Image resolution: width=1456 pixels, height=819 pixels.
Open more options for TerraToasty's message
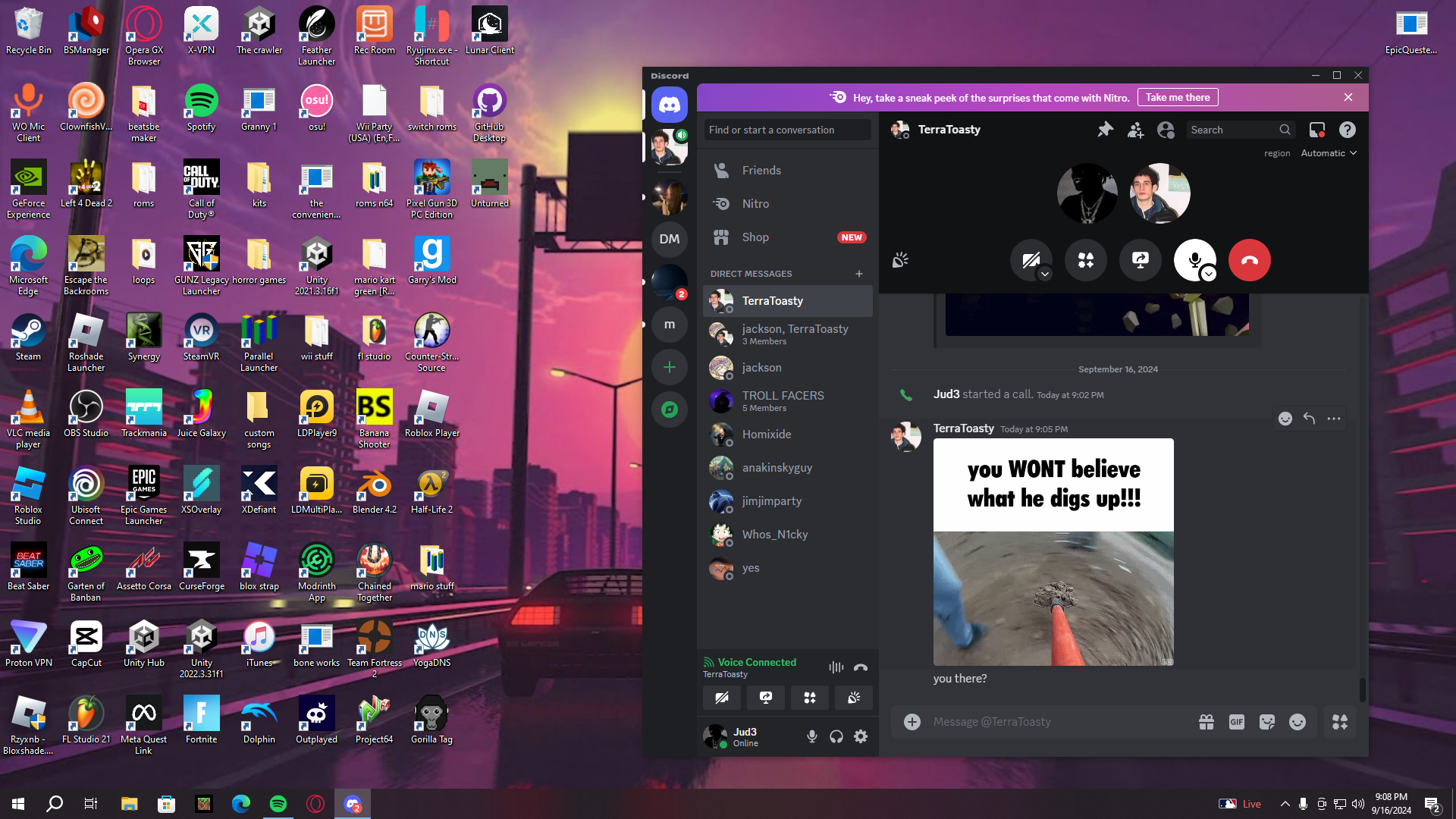1334,419
